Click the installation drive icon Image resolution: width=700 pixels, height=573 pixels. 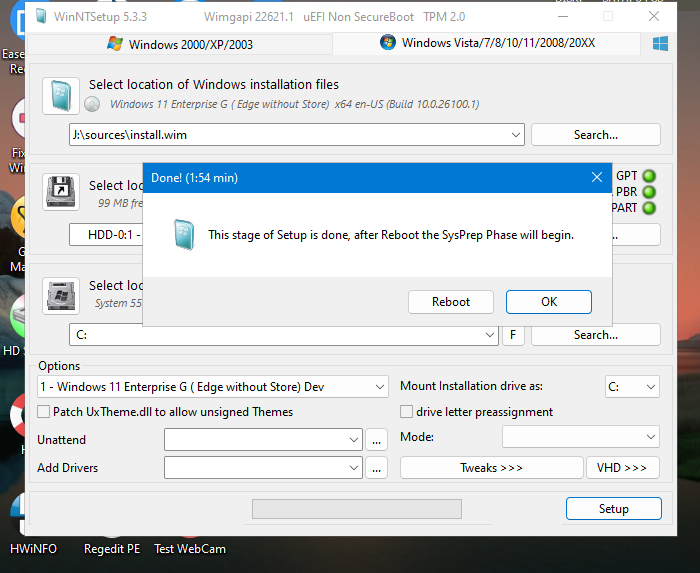tap(61, 295)
